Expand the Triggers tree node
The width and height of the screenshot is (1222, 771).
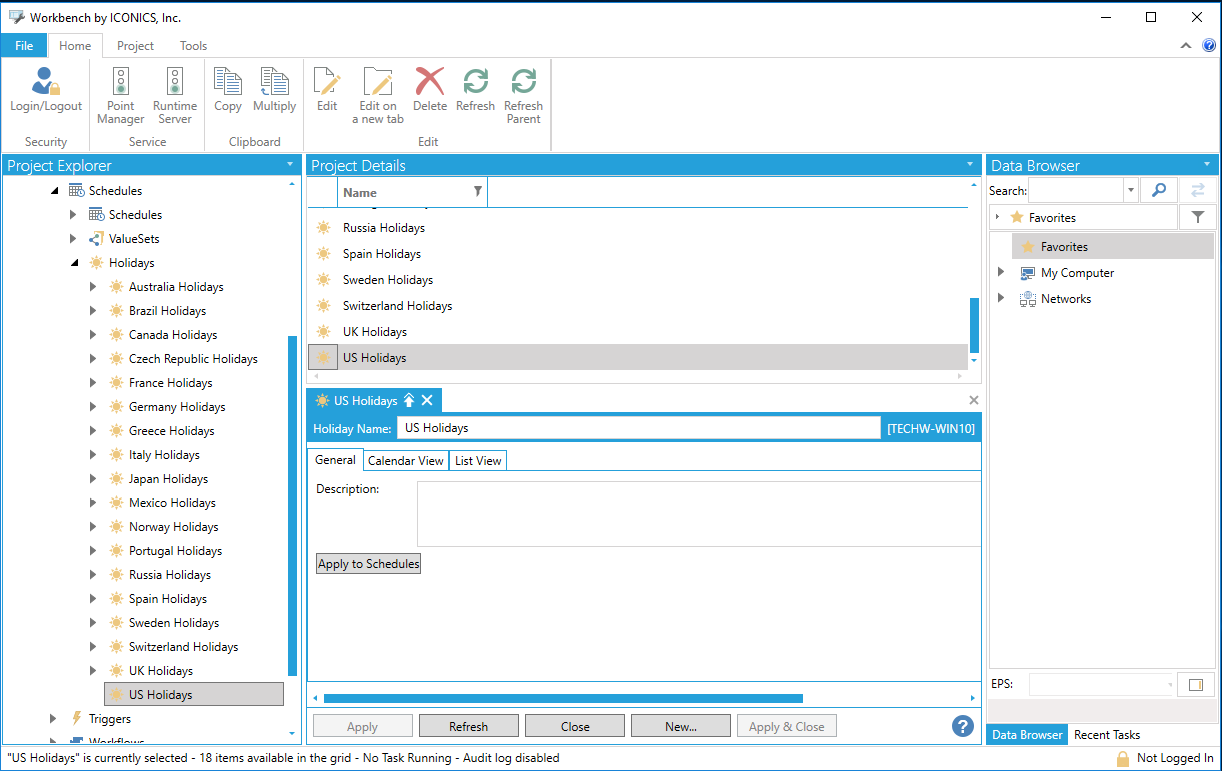(x=53, y=718)
